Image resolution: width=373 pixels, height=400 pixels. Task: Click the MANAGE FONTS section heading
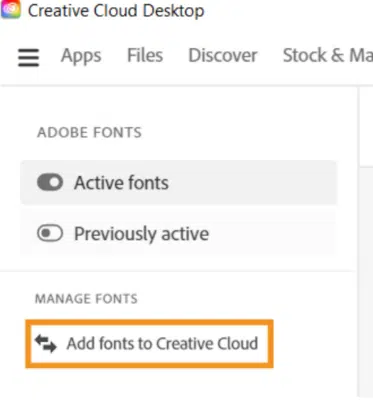pyautogui.click(x=86, y=299)
